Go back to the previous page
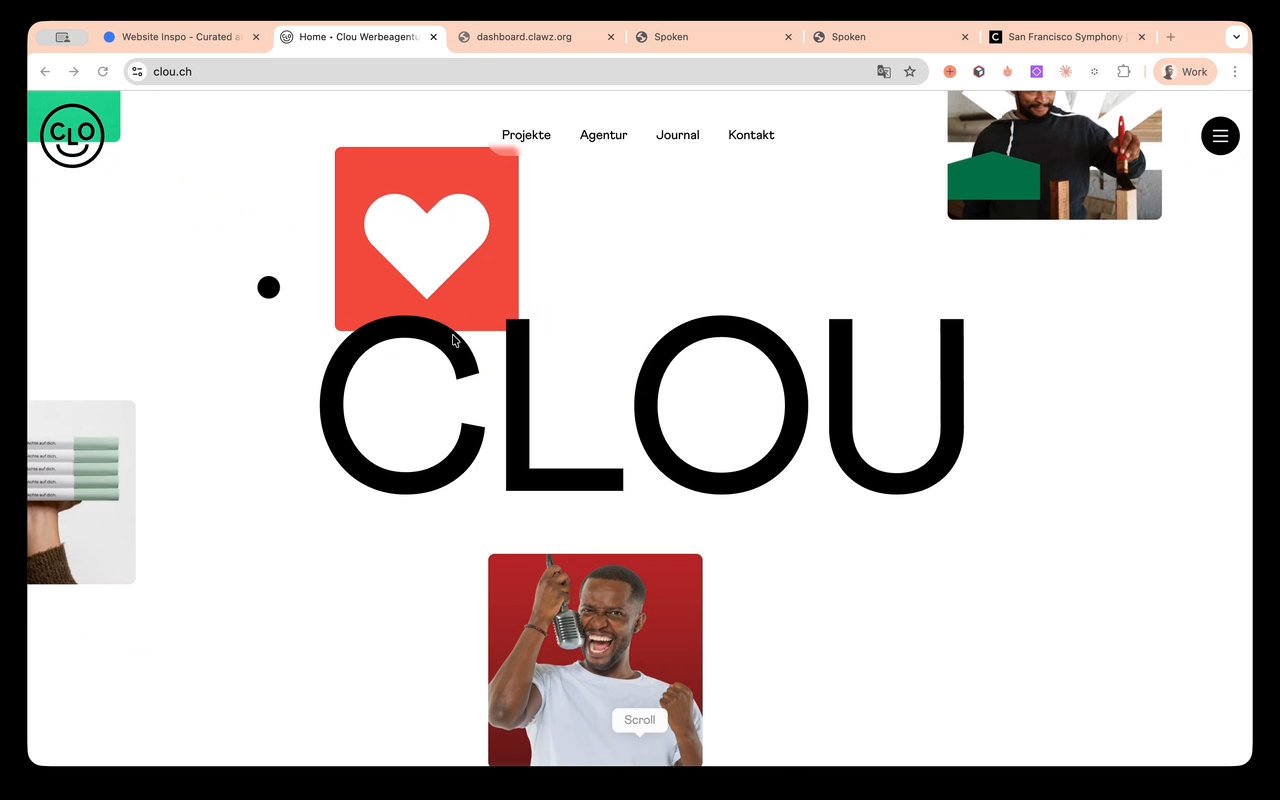The height and width of the screenshot is (800, 1280). click(x=45, y=72)
